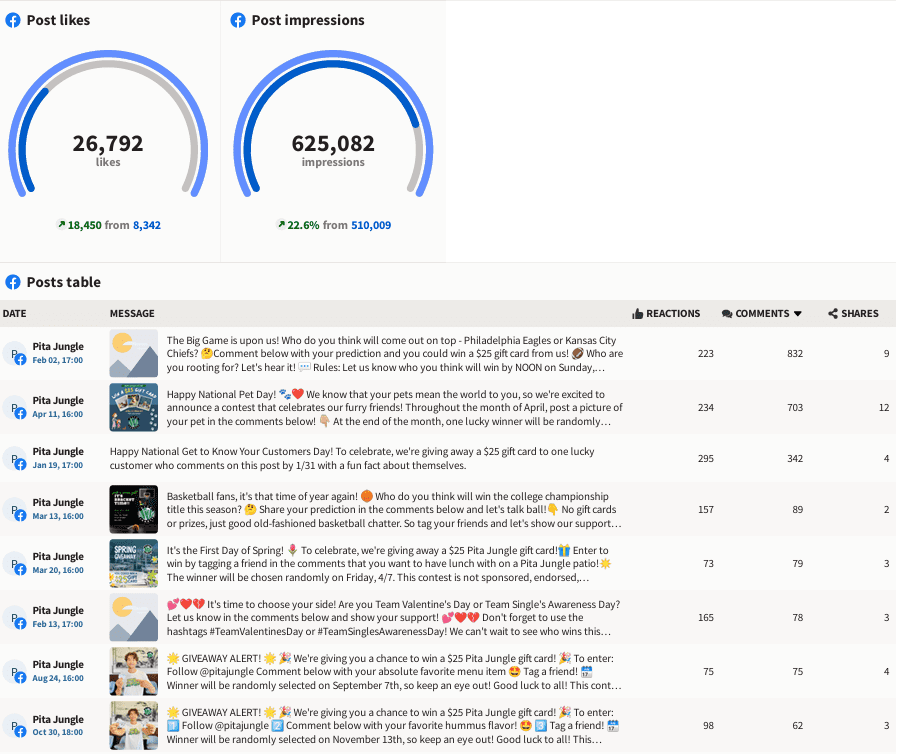
Task: Open the Spring Giveaway post thumbnail
Action: point(133,563)
